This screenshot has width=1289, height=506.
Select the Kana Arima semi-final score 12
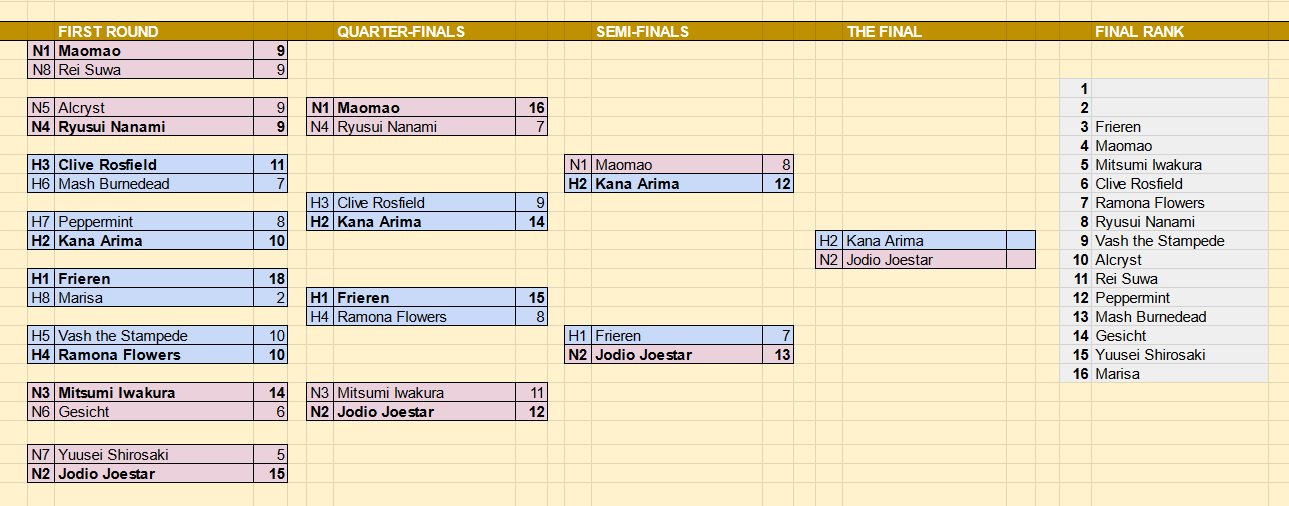(778, 184)
